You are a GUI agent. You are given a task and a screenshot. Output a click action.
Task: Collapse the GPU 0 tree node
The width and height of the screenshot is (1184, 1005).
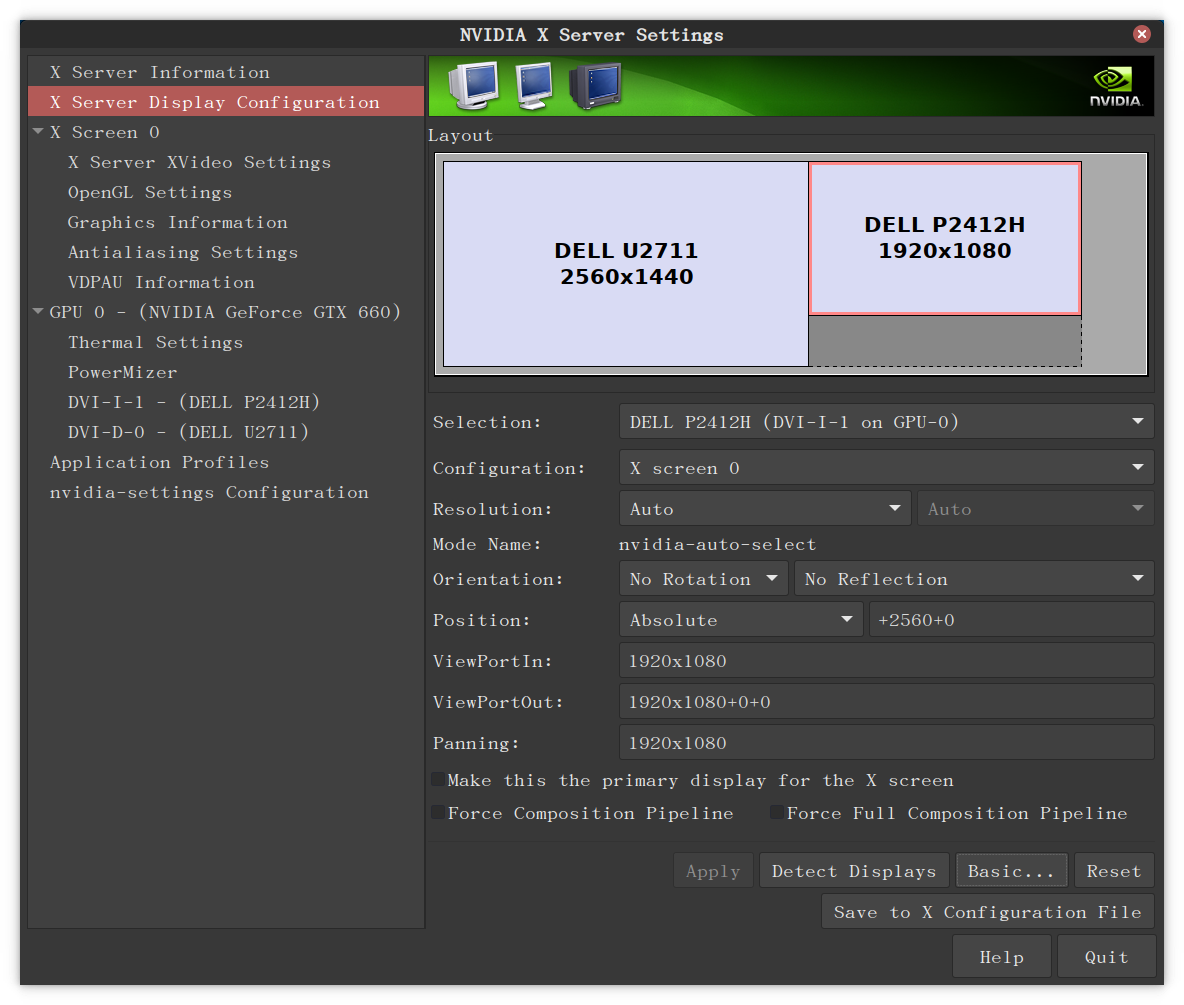[x=38, y=311]
